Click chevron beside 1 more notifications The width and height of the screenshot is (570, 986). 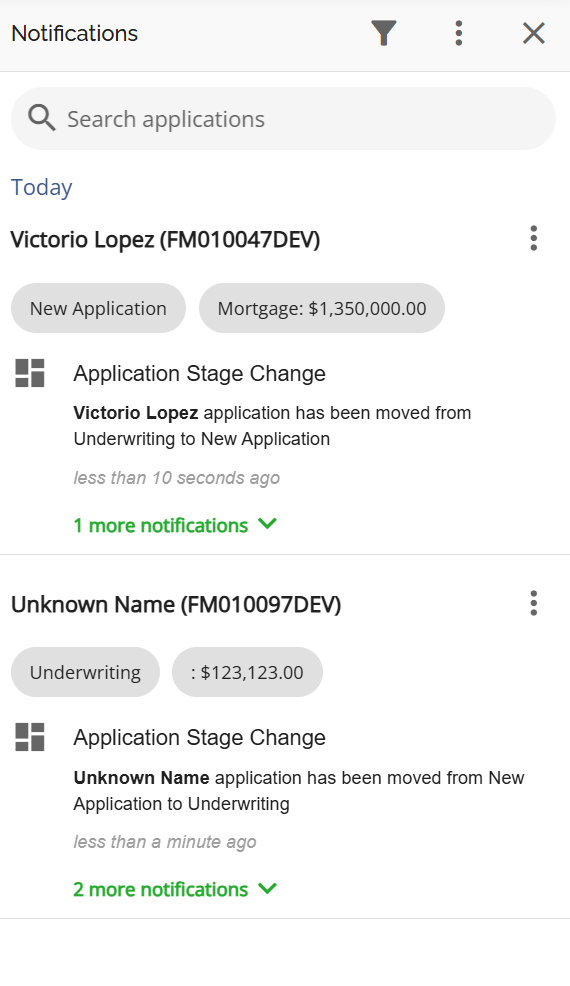(x=267, y=524)
